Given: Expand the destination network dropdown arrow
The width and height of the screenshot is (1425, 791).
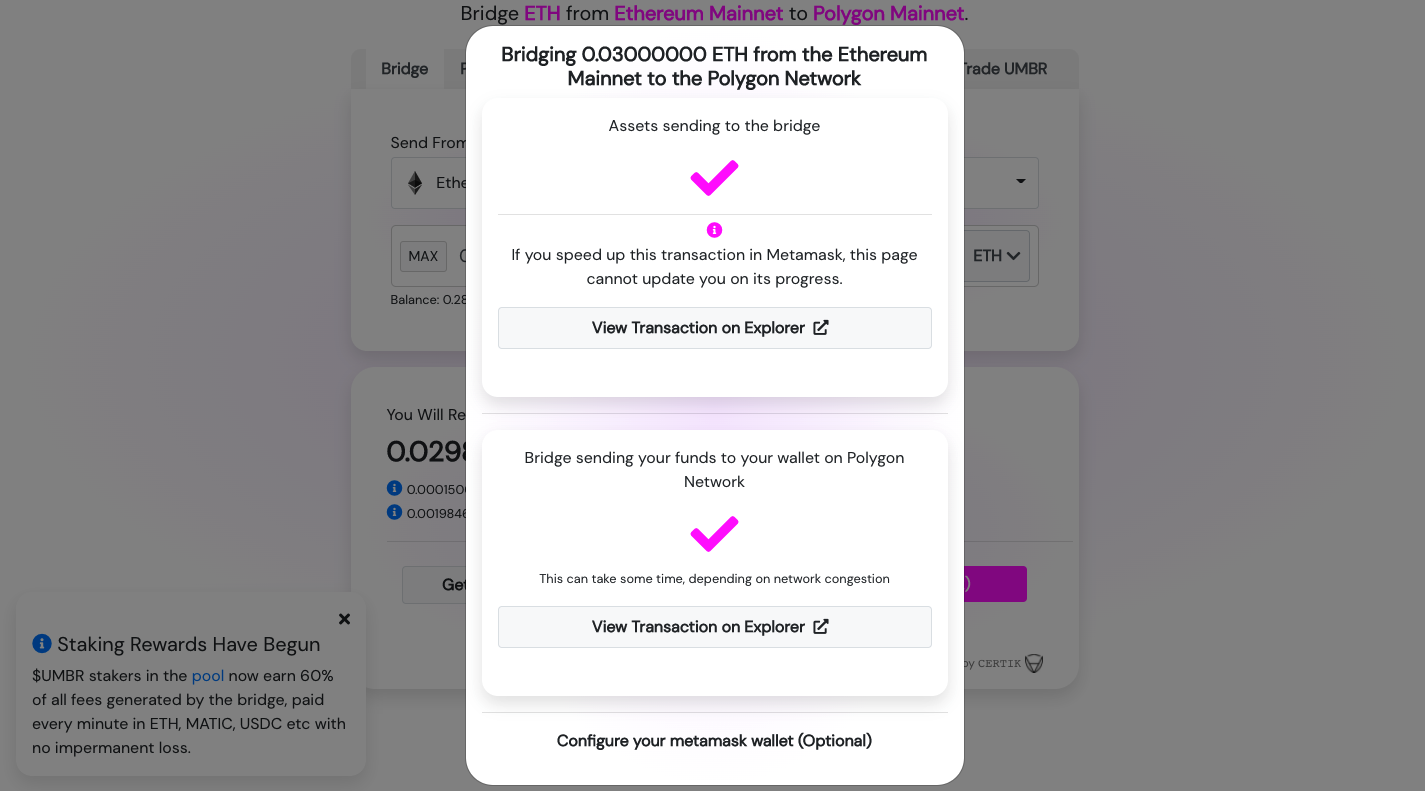Looking at the screenshot, I should click(1021, 182).
